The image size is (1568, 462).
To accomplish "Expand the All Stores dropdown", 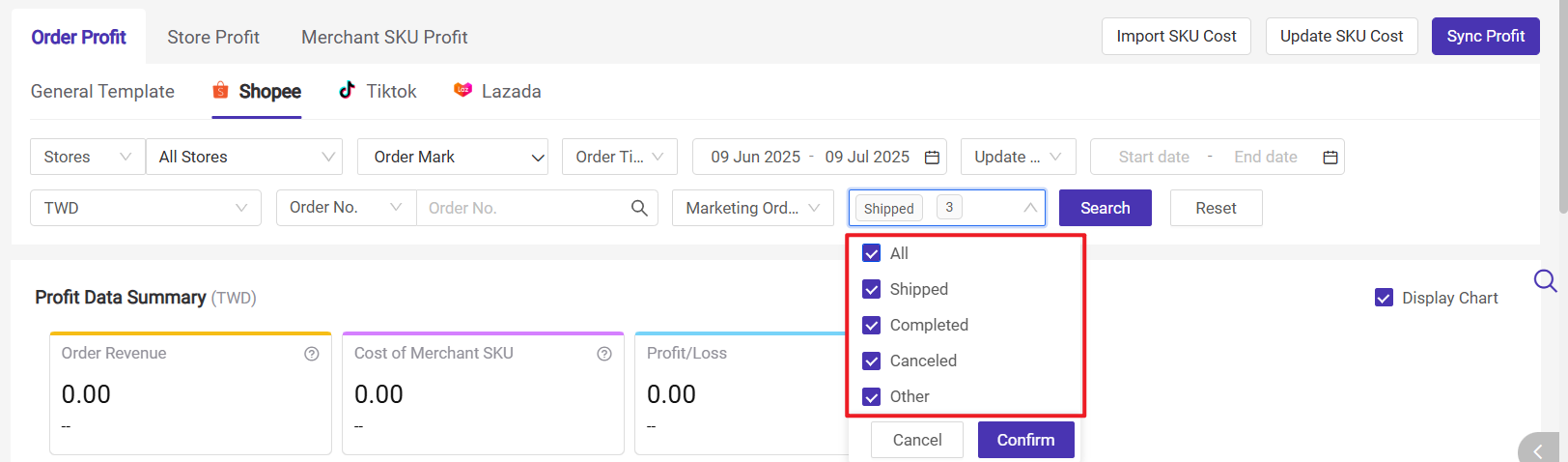I will [x=244, y=157].
